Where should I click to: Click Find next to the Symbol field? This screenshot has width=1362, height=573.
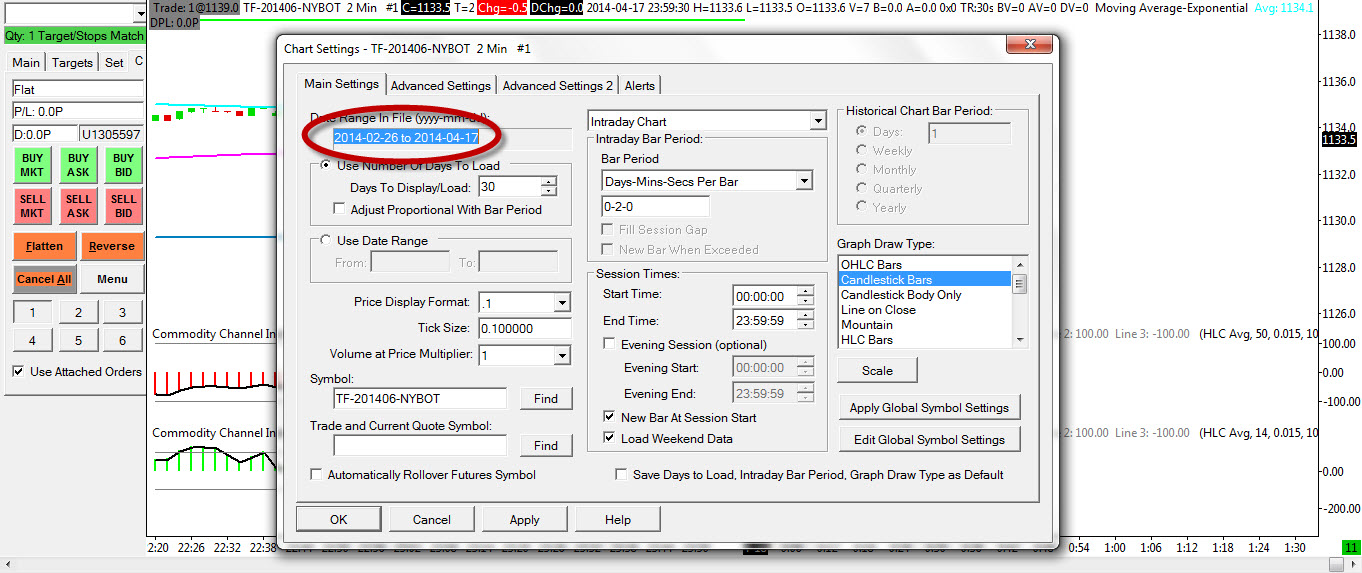[x=546, y=399]
